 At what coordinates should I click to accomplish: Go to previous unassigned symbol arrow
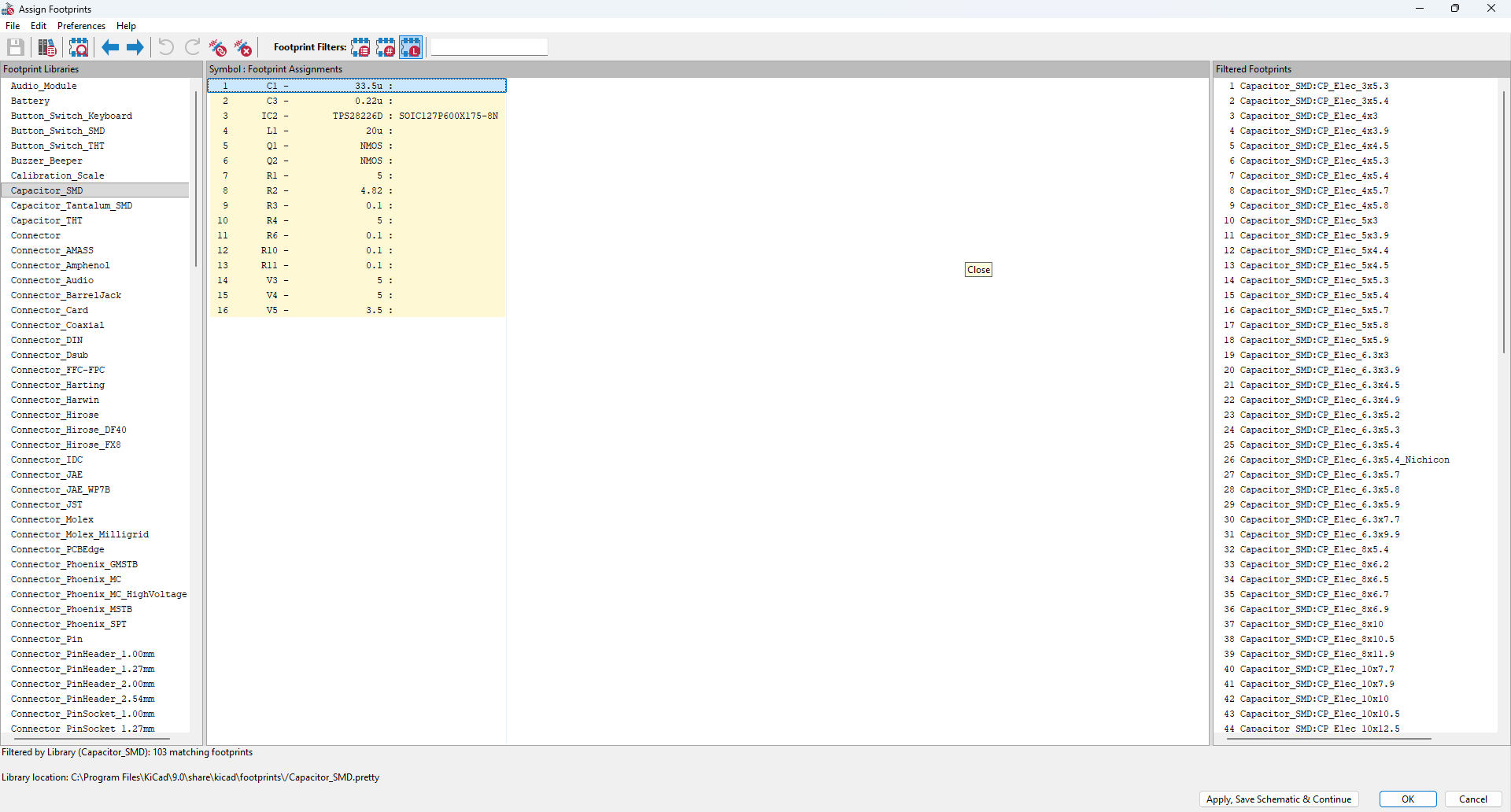pos(110,48)
